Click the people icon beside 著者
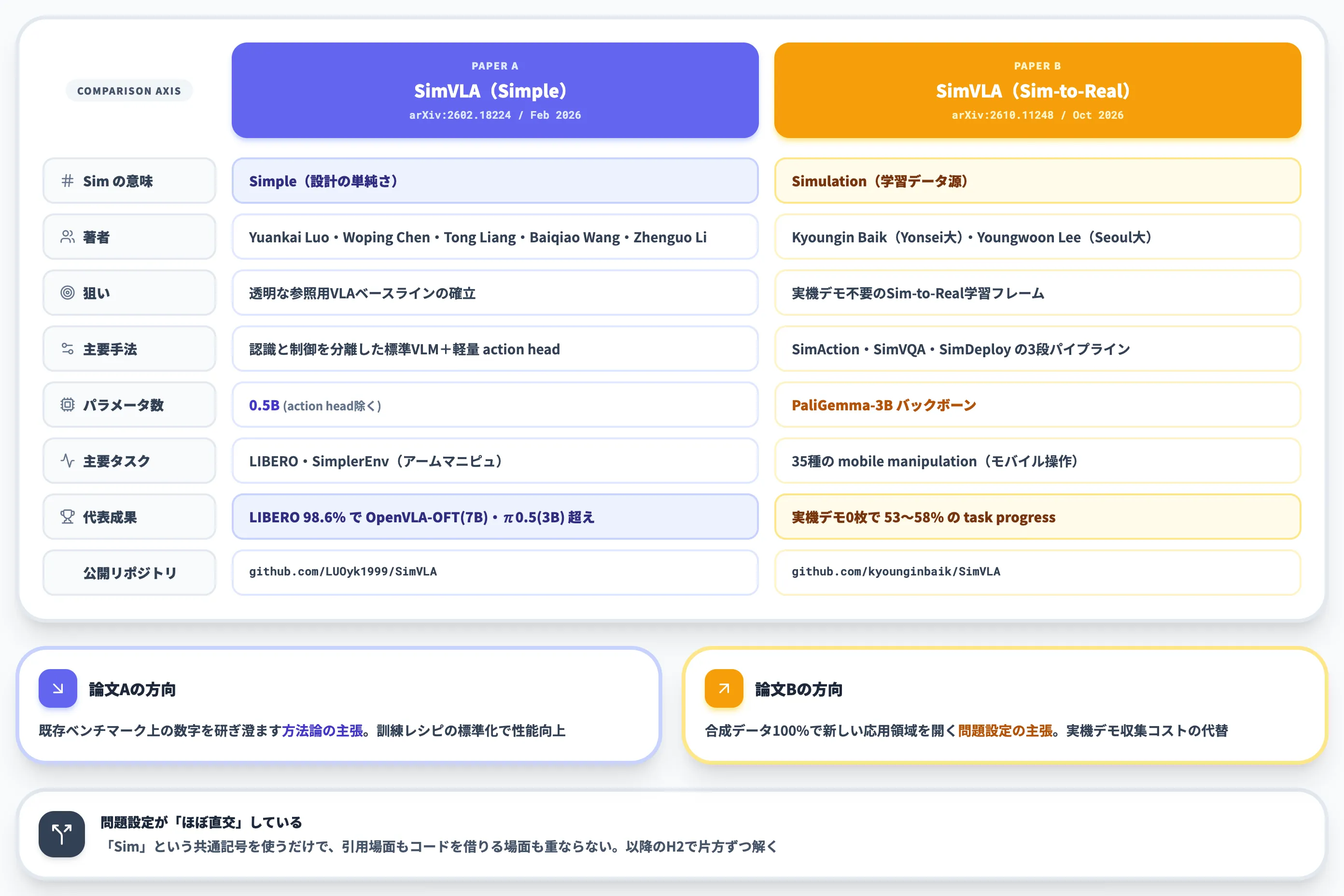Viewport: 1344px width, 896px height. point(68,237)
